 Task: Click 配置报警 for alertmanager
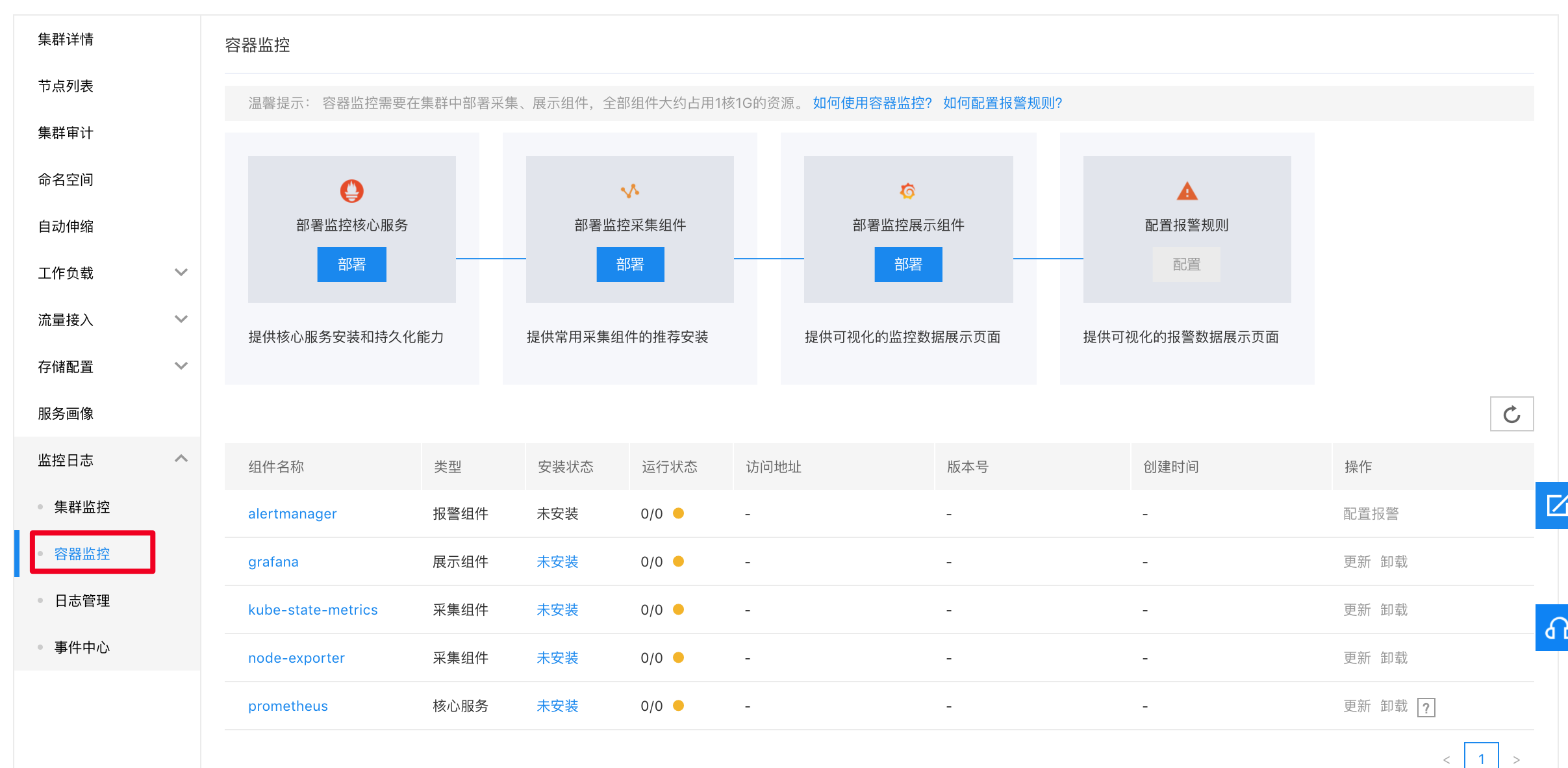(x=1371, y=514)
